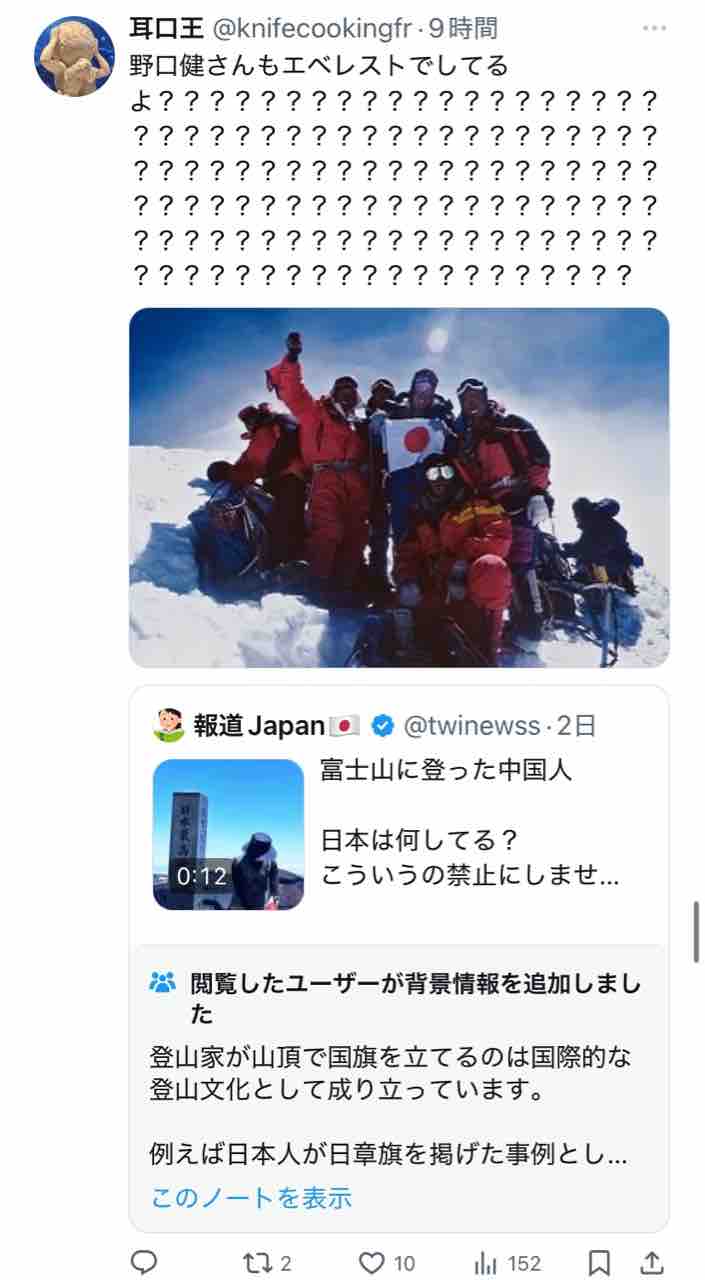Show the note via このノートを表示

point(251,1196)
